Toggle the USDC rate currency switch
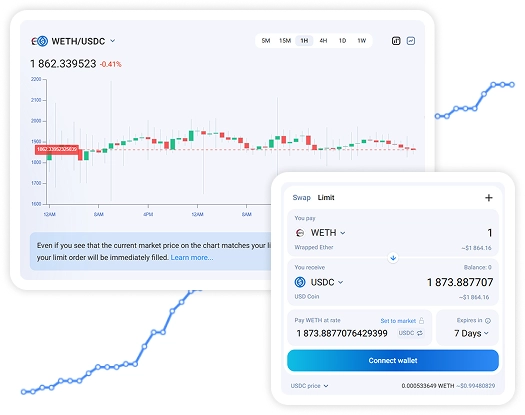 [x=410, y=333]
